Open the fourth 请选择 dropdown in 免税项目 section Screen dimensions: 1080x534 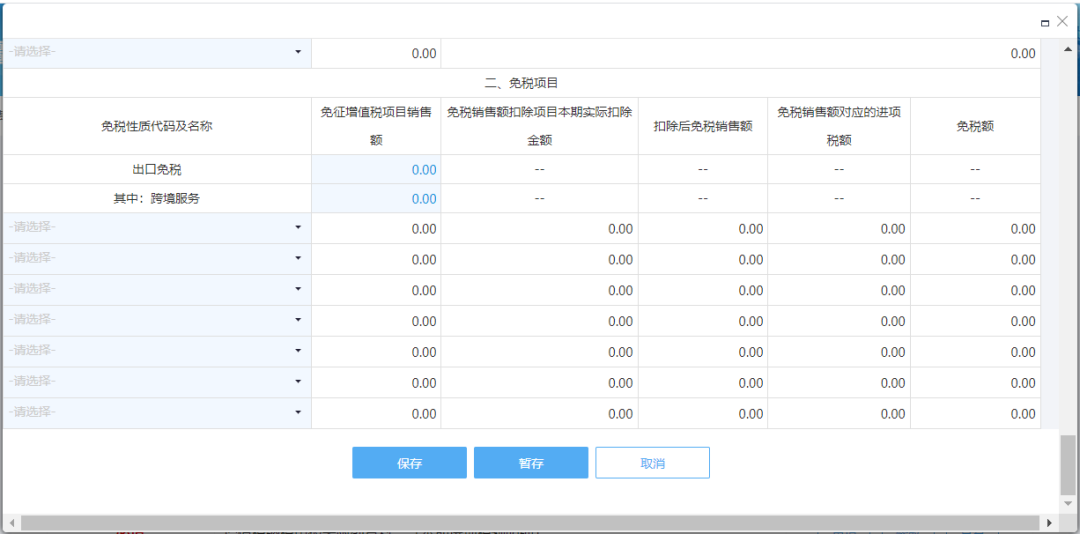(156, 321)
